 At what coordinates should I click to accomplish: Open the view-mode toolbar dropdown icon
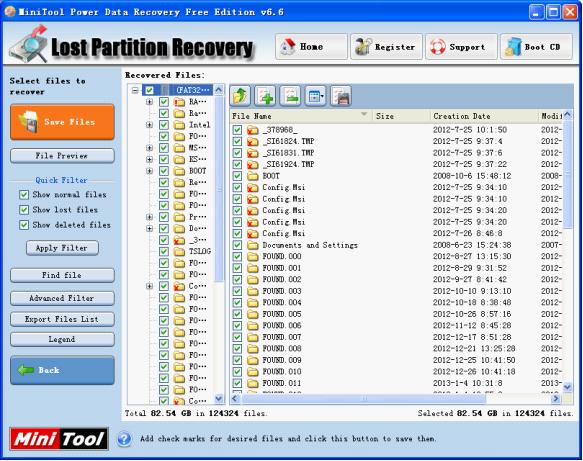(316, 96)
